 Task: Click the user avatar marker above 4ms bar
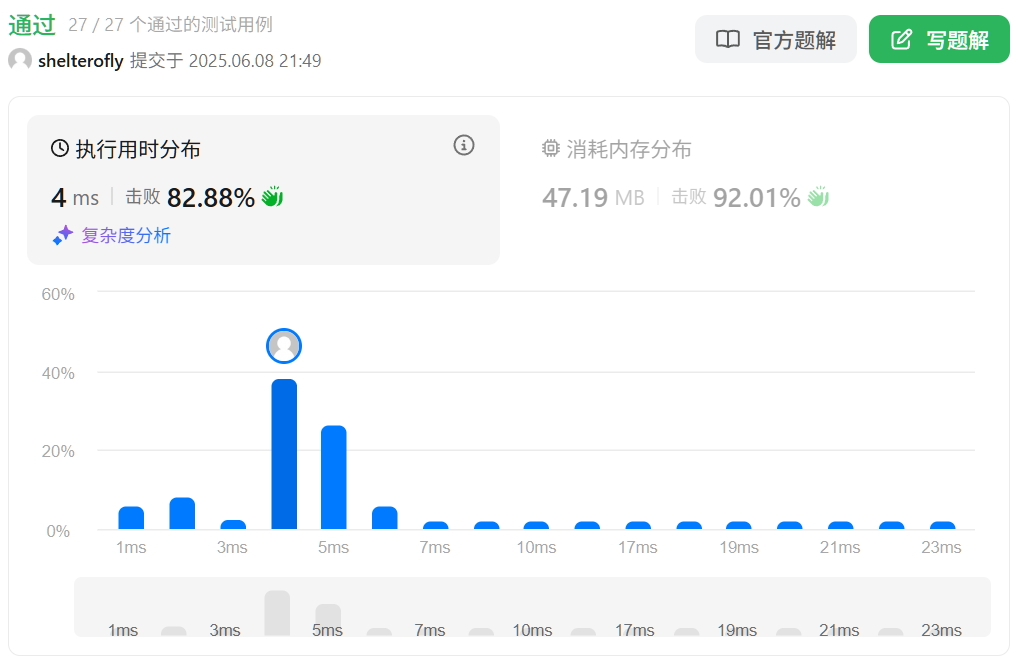[x=284, y=346]
